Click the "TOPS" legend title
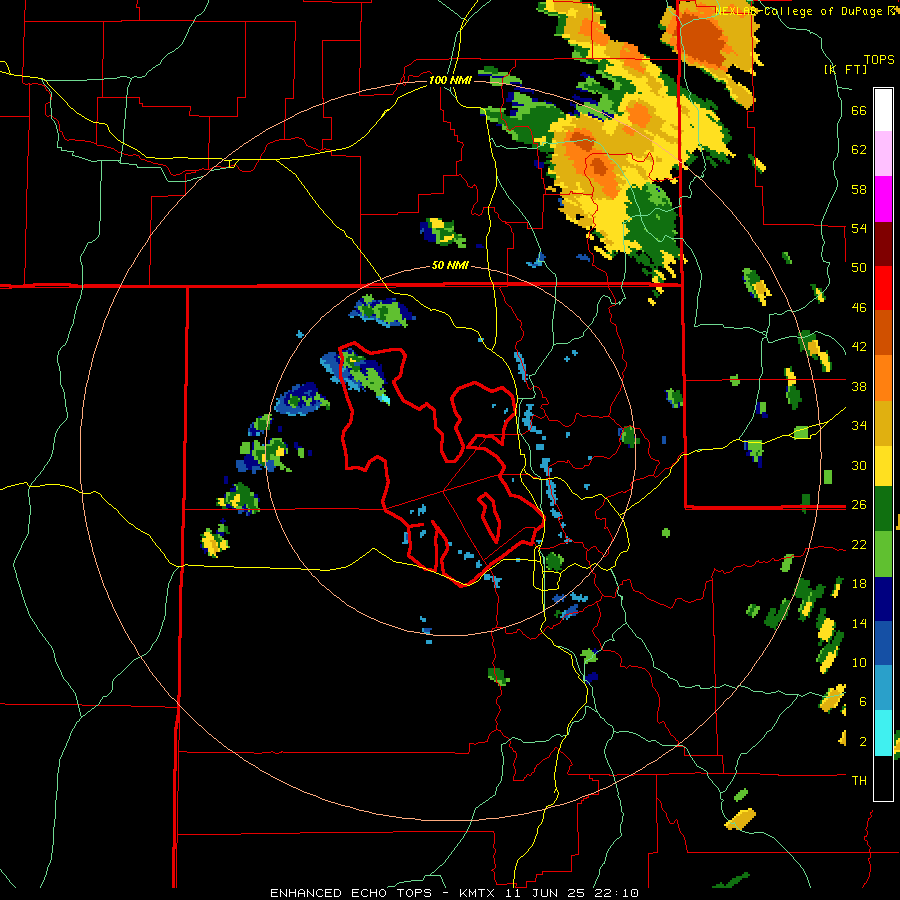The image size is (900, 900). tap(879, 60)
